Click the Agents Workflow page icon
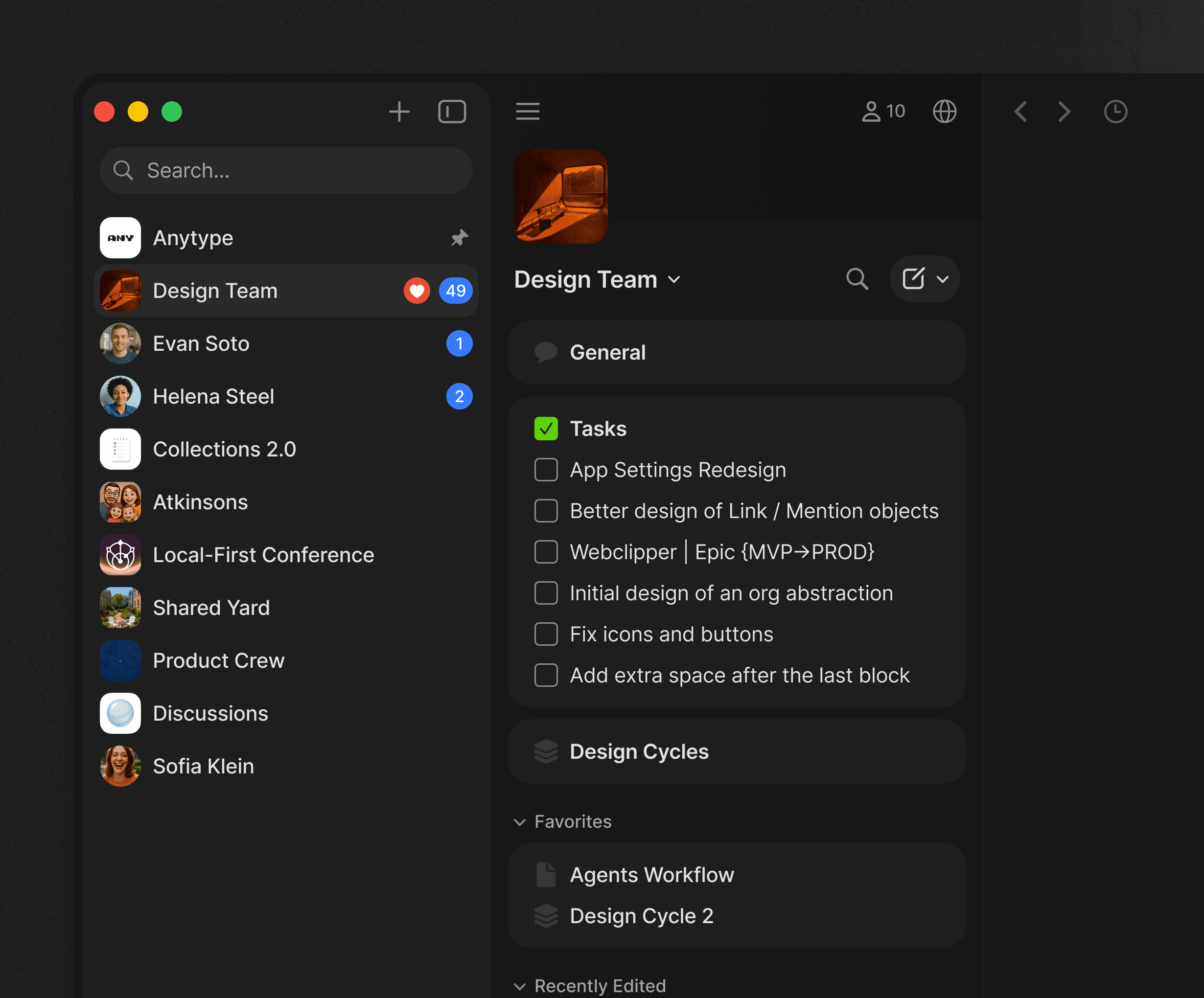This screenshot has height=998, width=1204. [545, 875]
